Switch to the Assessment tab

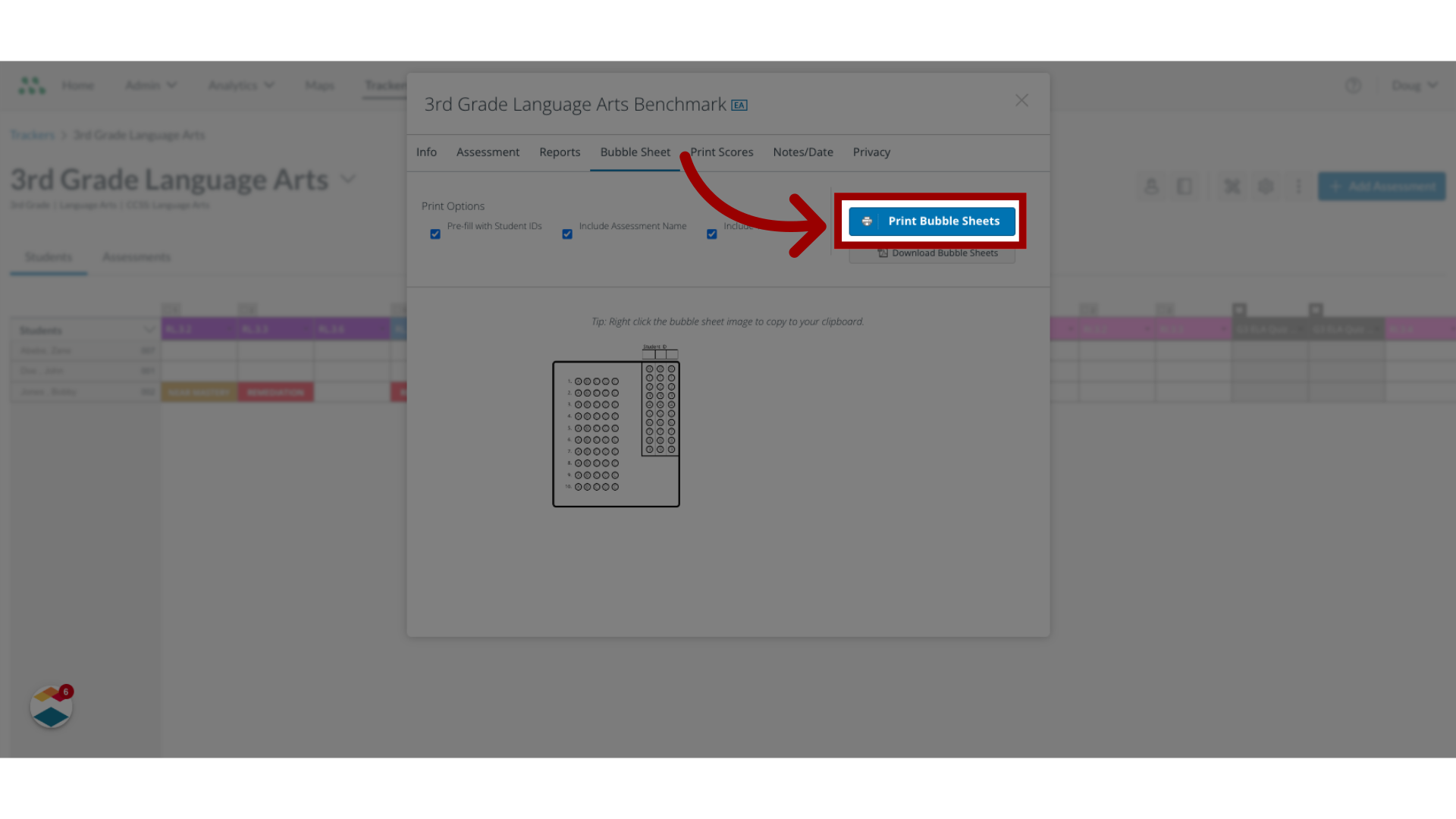point(488,152)
